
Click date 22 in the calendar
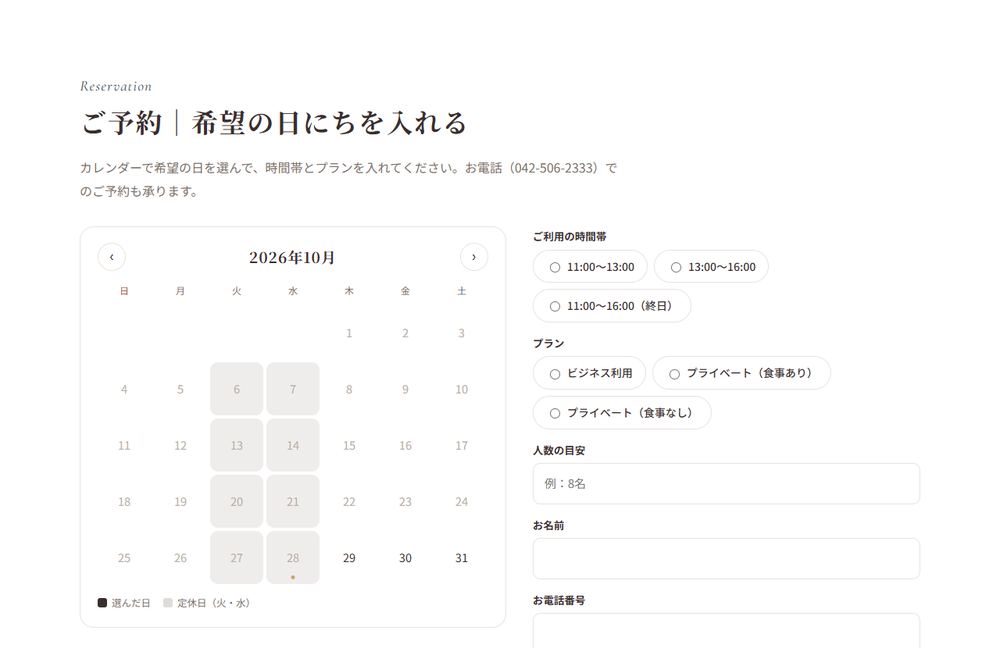[x=349, y=501]
